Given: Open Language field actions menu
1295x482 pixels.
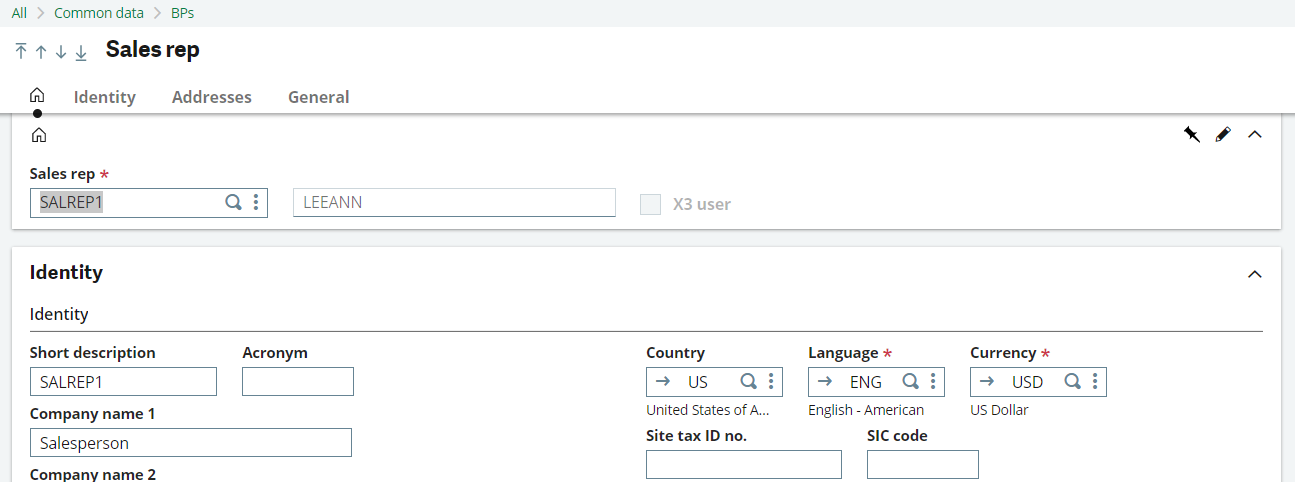Looking at the screenshot, I should (933, 381).
